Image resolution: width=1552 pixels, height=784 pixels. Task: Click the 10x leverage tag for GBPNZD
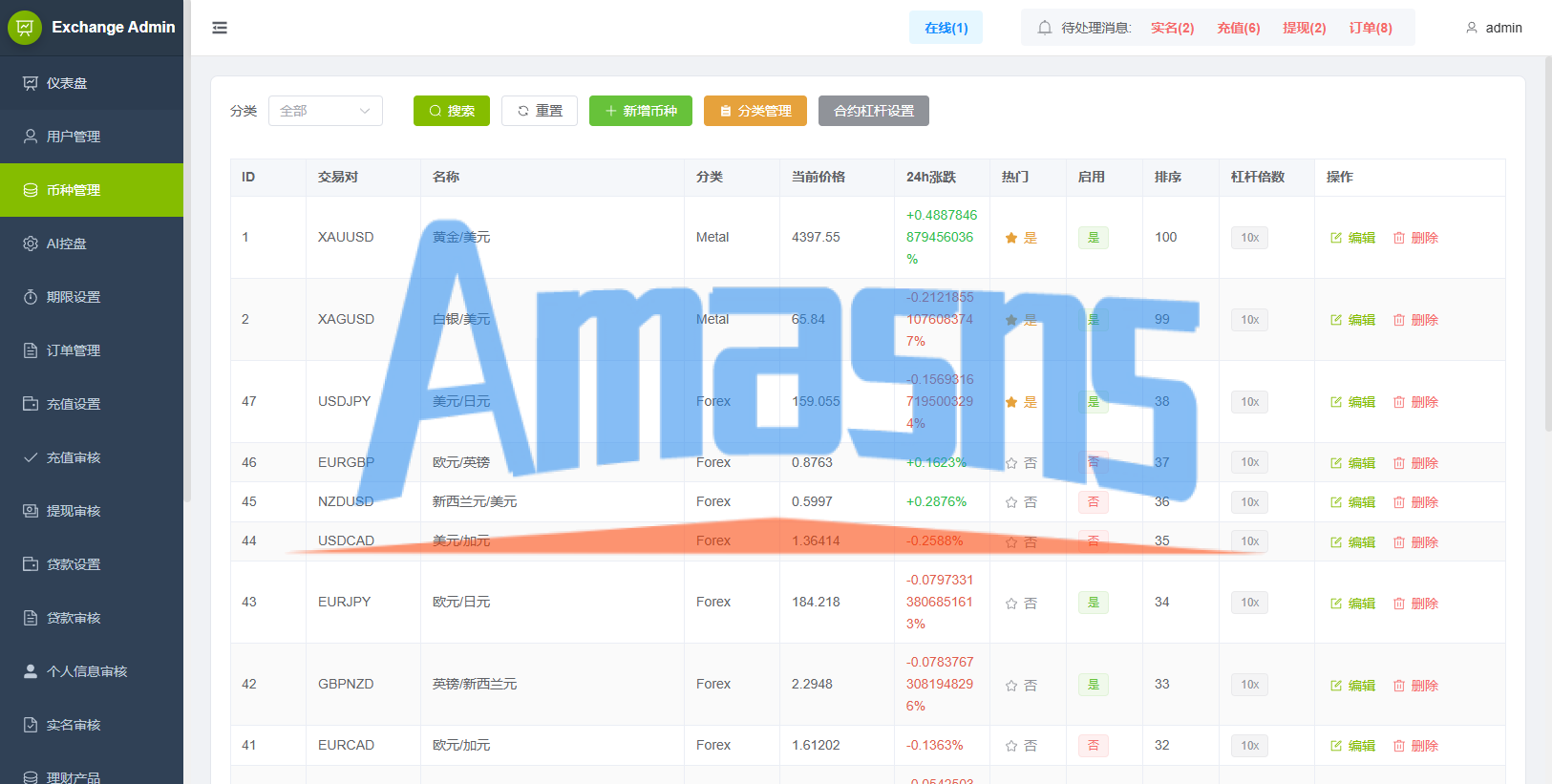[x=1249, y=685]
